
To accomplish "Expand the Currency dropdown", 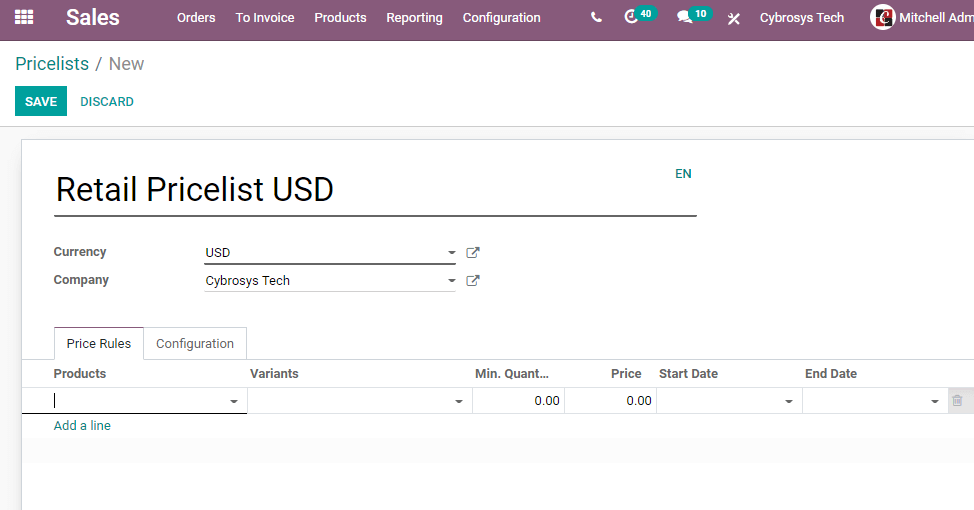I will coord(452,253).
